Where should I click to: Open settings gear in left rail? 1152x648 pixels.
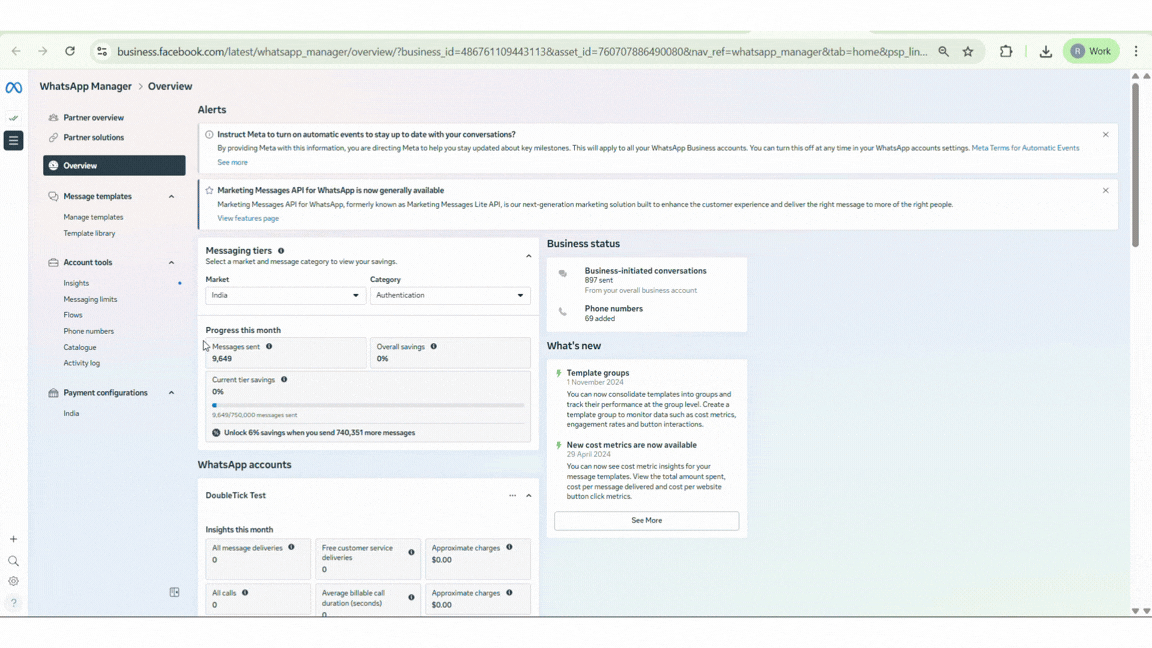[x=14, y=581]
